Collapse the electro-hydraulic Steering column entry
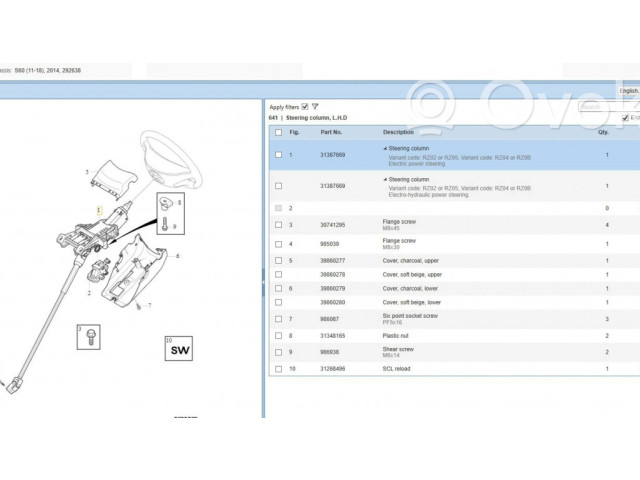640x480 pixels. [385, 180]
